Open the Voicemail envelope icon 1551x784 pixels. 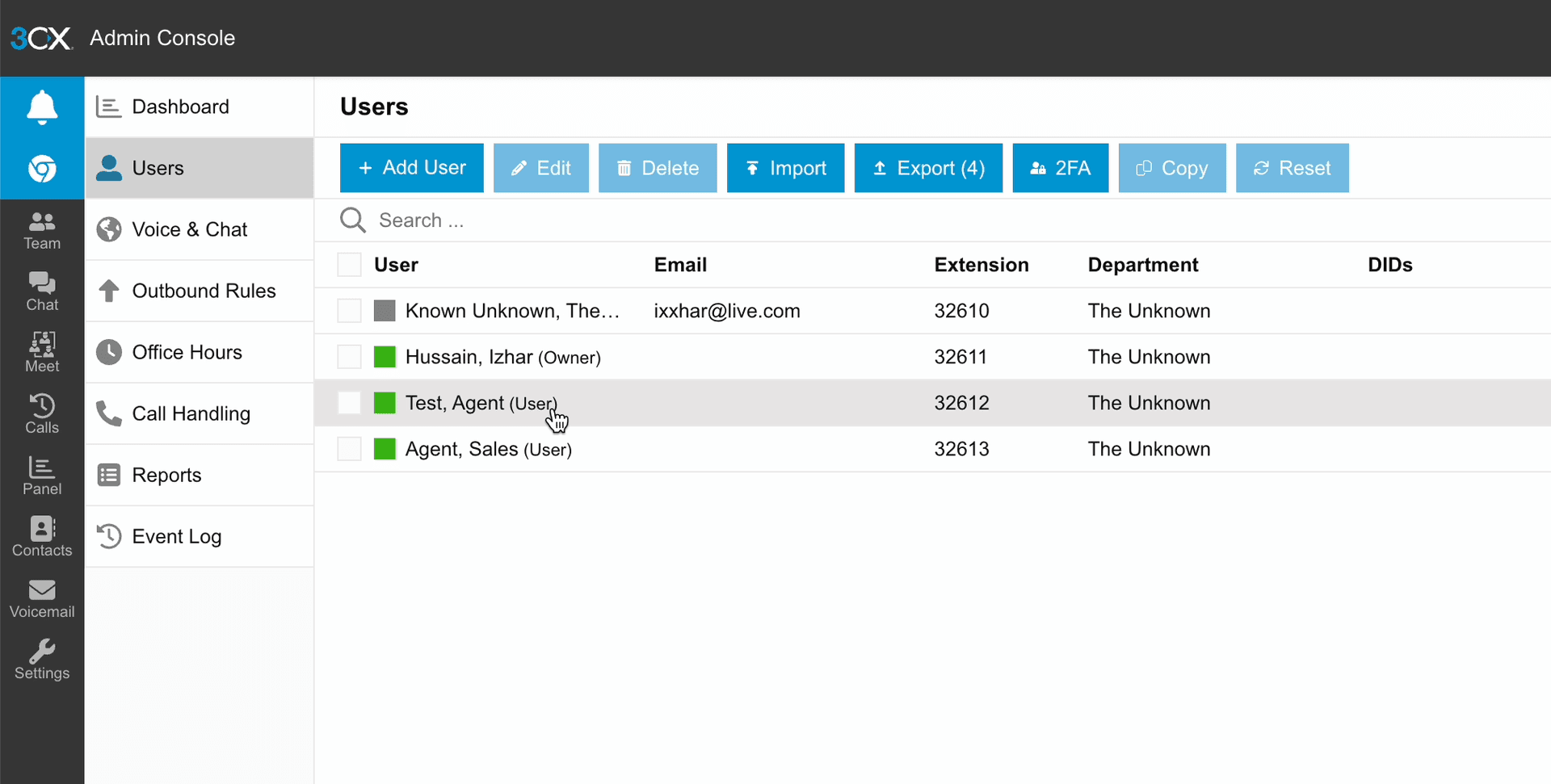(41, 595)
